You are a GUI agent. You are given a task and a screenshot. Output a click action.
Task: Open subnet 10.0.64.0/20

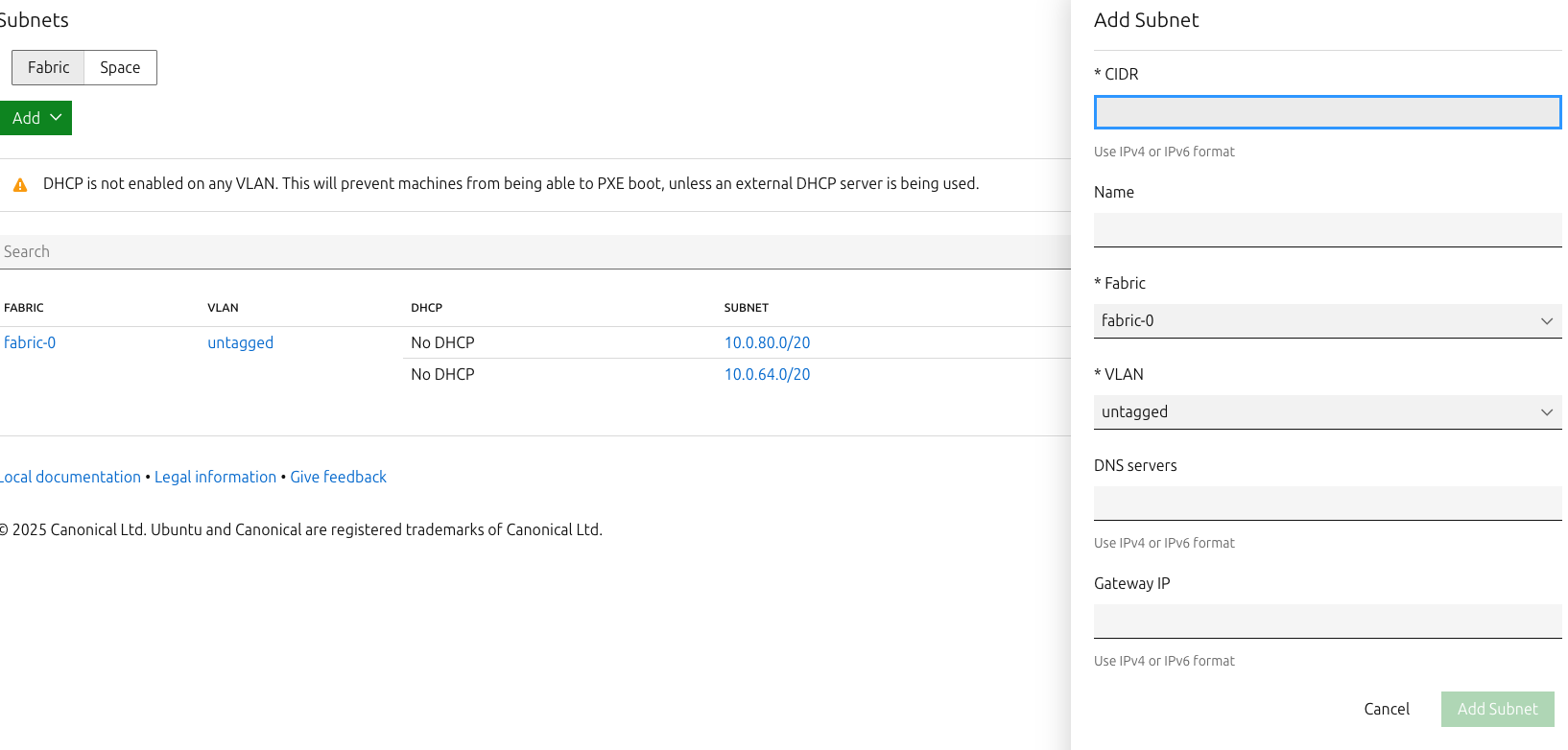point(767,375)
